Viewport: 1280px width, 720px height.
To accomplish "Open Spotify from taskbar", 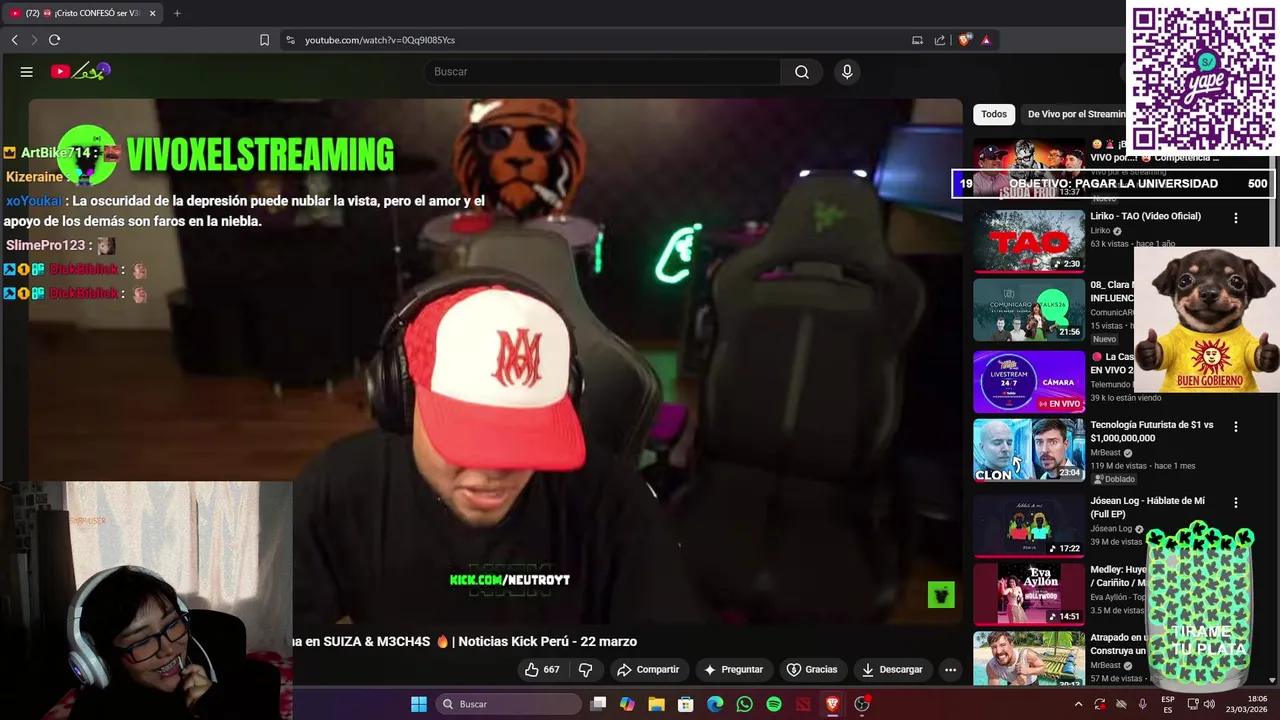I will click(774, 704).
